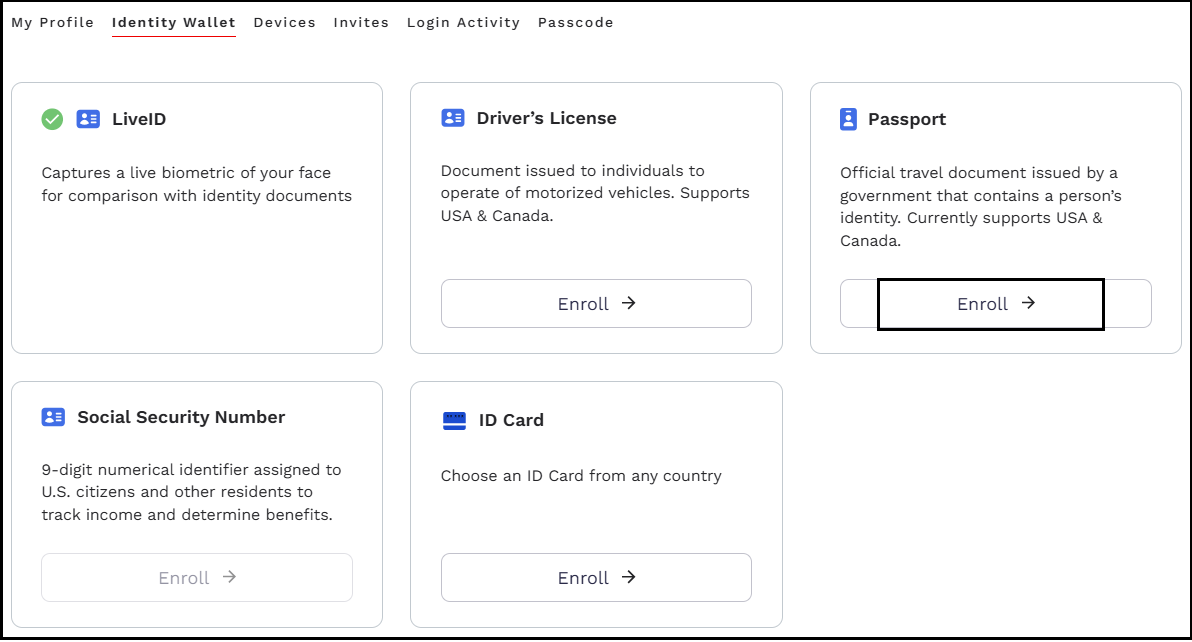Switch to the Passcode tab
Viewport: 1192px width, 642px height.
pyautogui.click(x=575, y=22)
